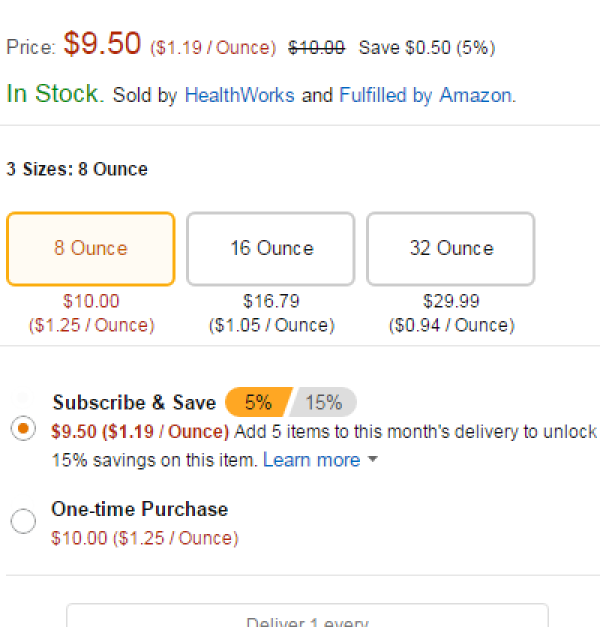Select the One-time Purchase radio button
The image size is (600, 627).
[x=23, y=521]
